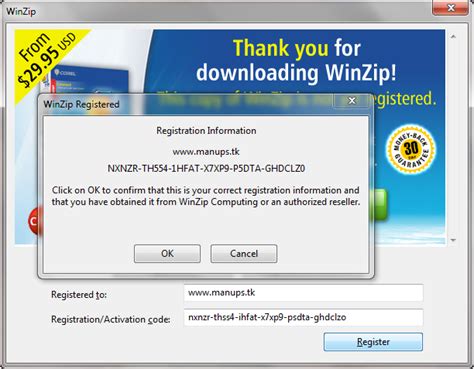
Task: Click the 'Click on OK to confirm' message text
Action: click(x=206, y=196)
